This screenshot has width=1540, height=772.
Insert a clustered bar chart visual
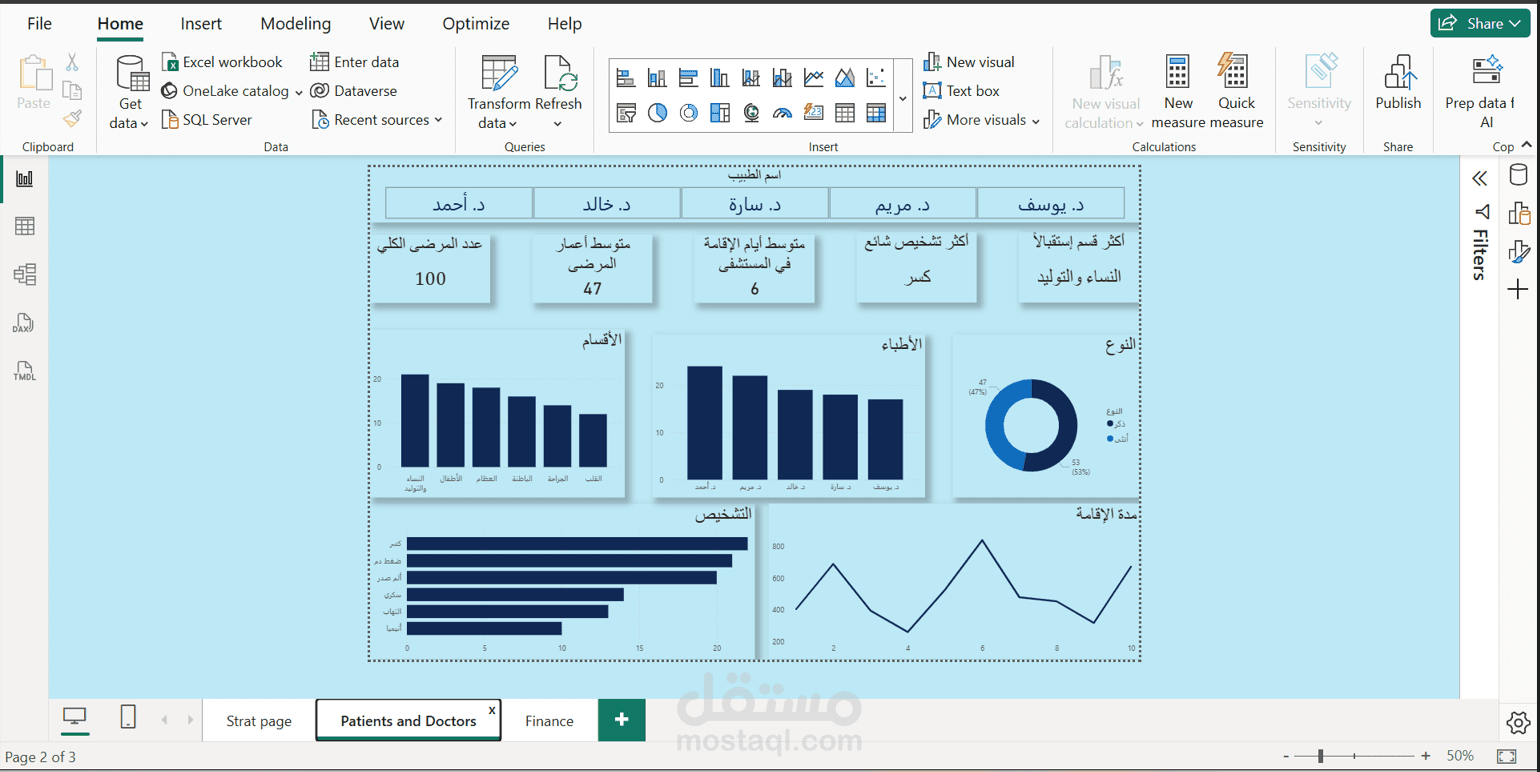688,77
